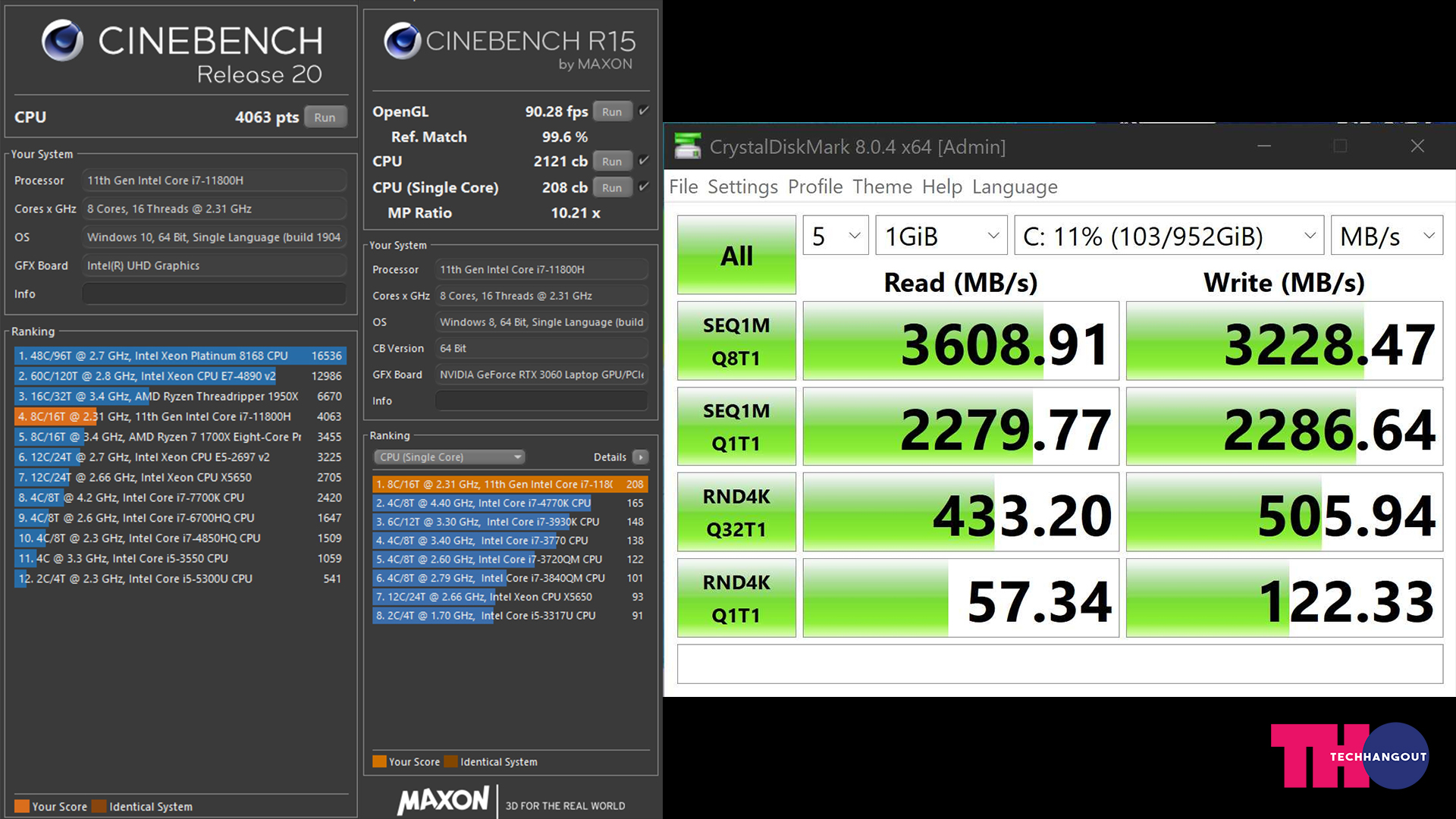1456x819 pixels.
Task: Click the SEQ1M Q1T1 read result 2279.77
Action: click(x=961, y=427)
